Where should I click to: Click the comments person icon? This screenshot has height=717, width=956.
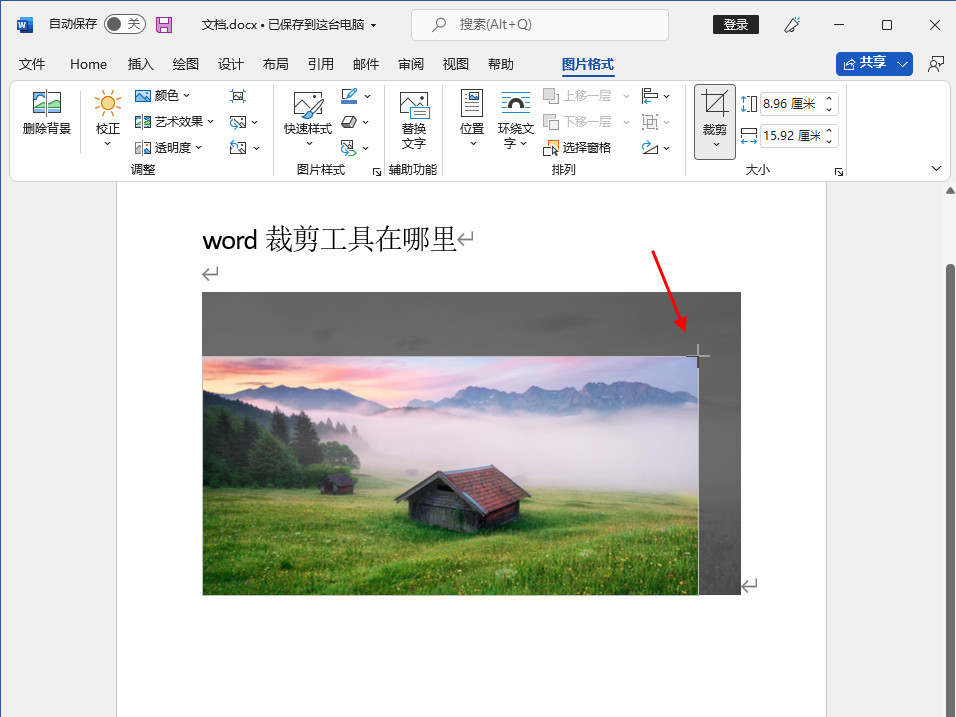point(936,64)
